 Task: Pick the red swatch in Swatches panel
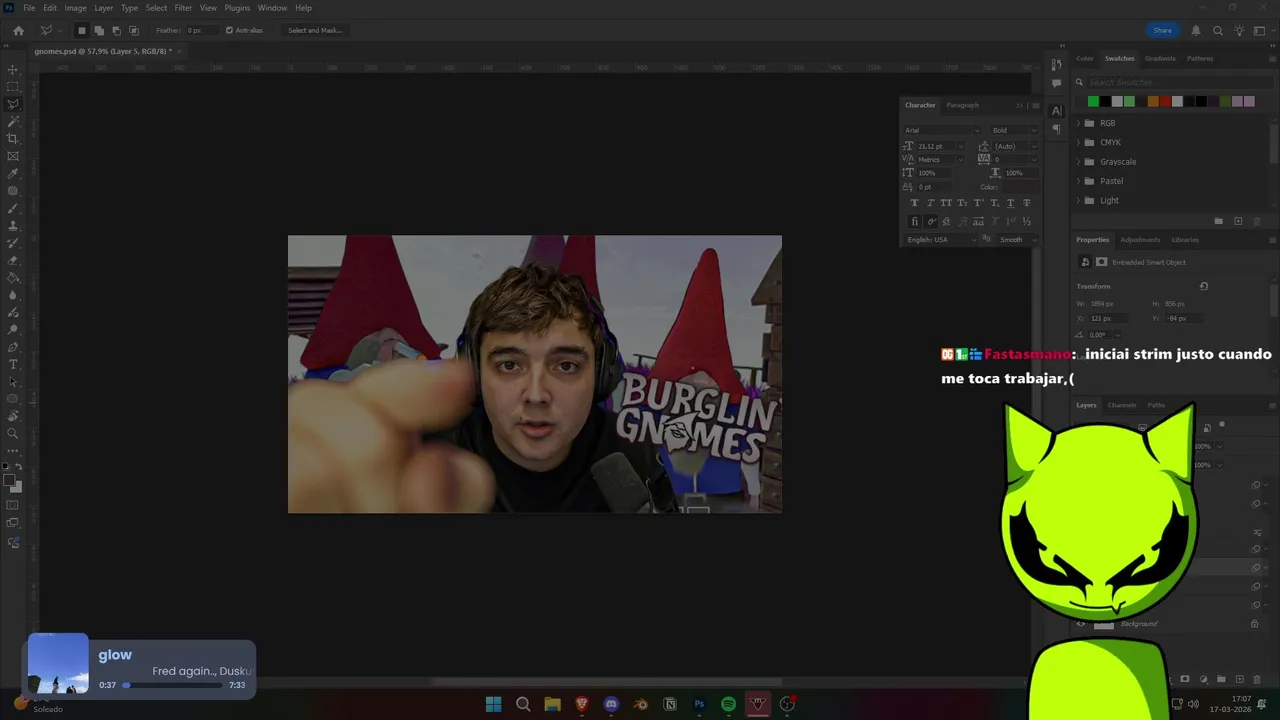click(x=1165, y=101)
